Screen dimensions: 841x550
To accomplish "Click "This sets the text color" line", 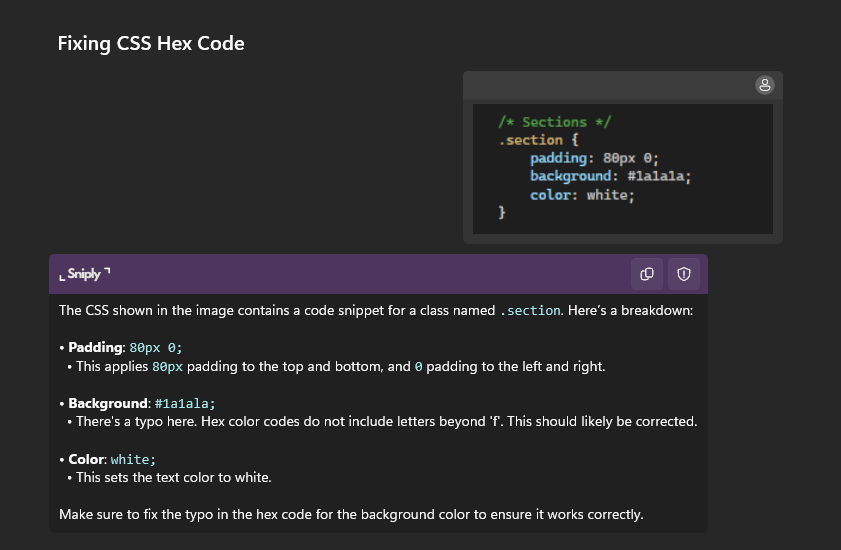I will click(174, 478).
